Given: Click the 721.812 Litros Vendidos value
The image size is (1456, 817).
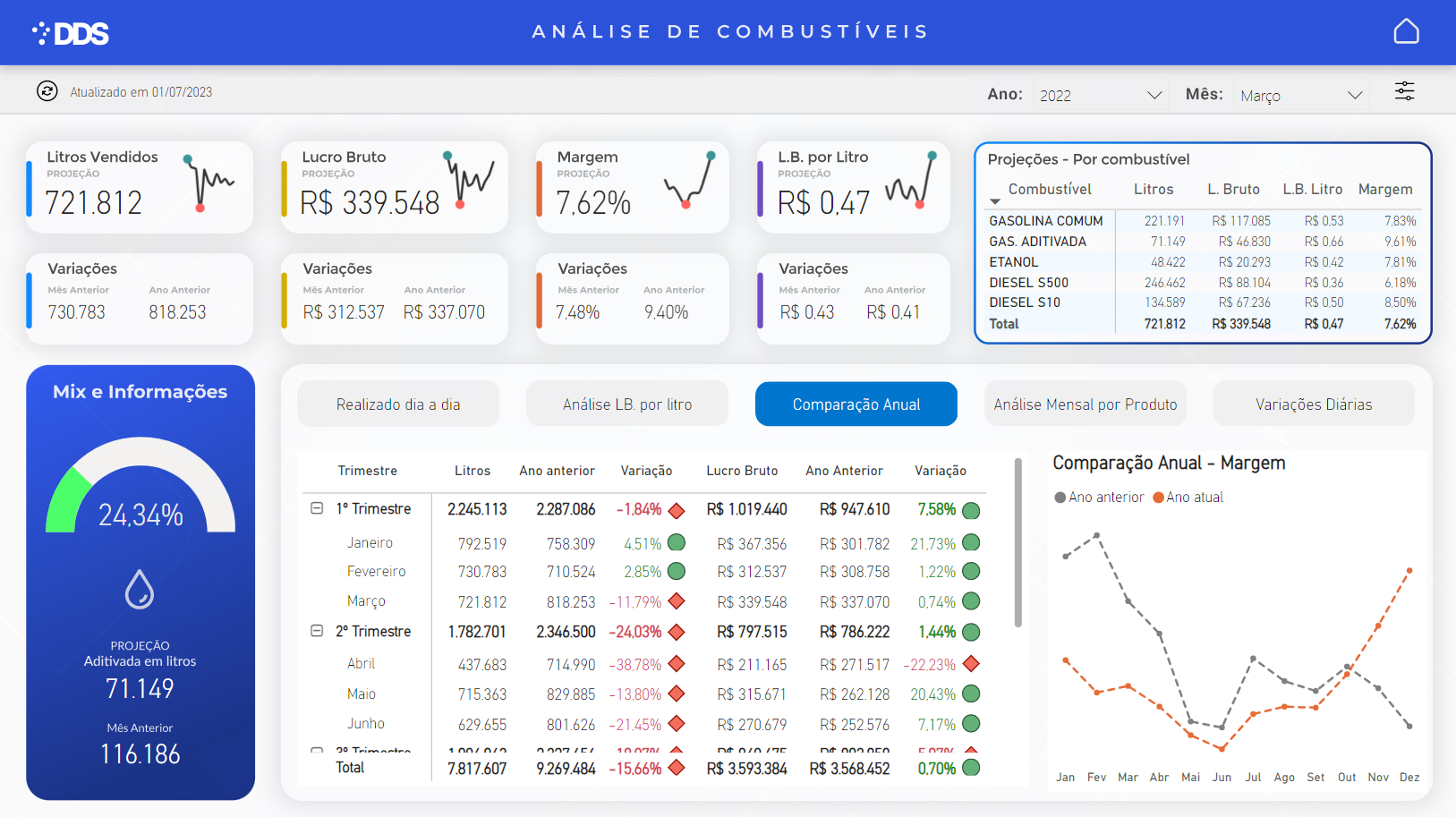Looking at the screenshot, I should coord(94,203).
